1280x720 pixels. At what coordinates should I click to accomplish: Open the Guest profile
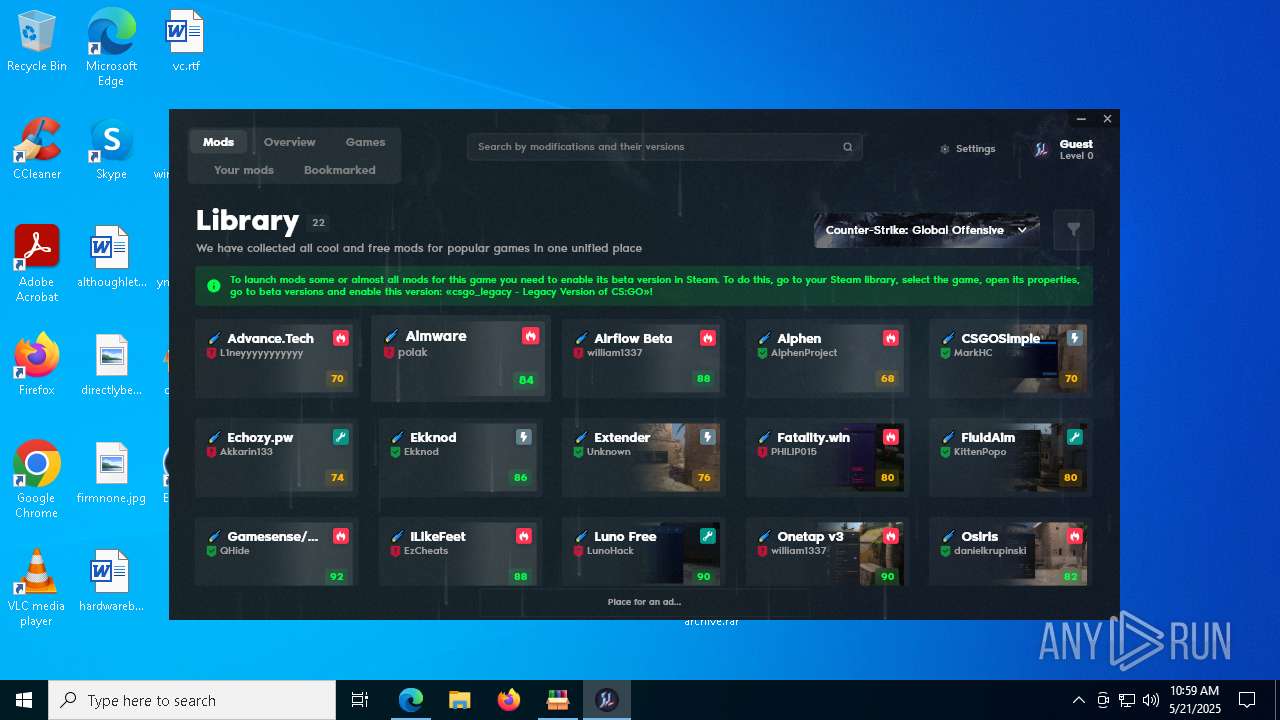(1064, 149)
